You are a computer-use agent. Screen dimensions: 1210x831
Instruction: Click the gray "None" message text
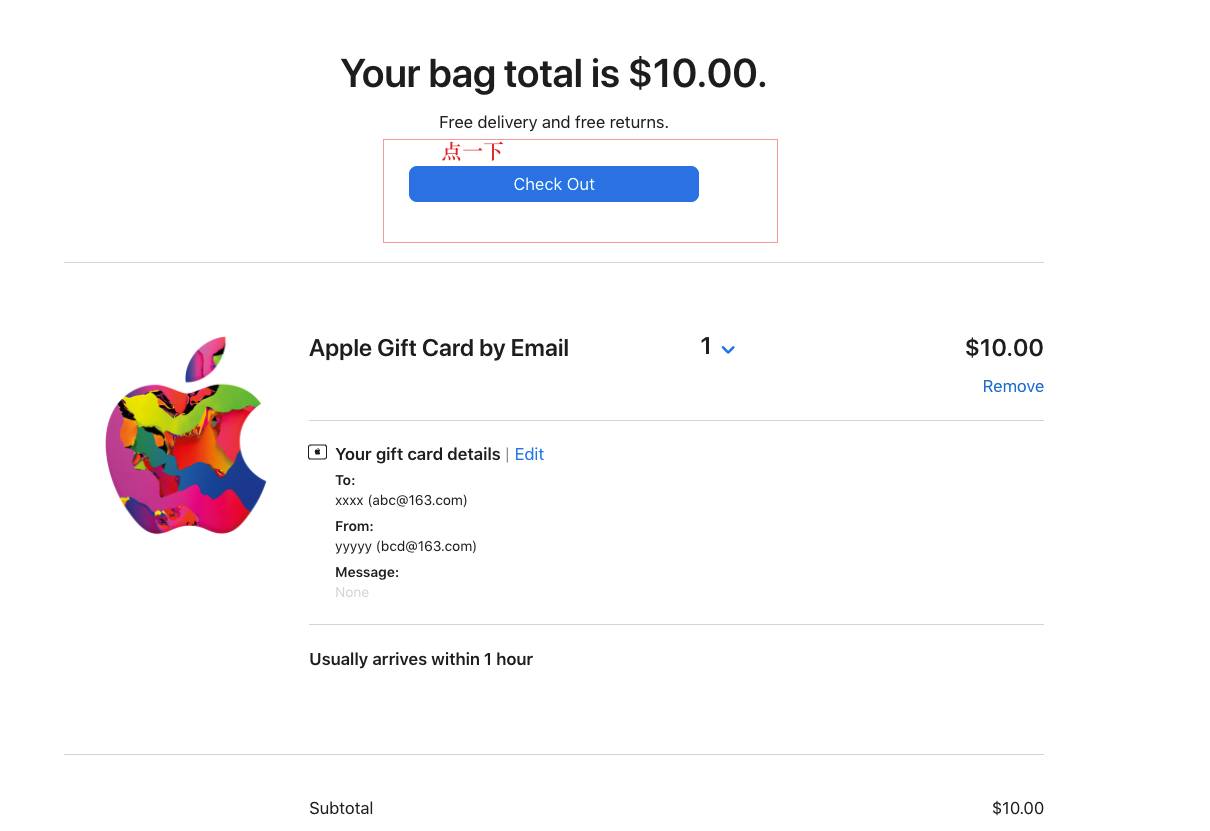click(x=352, y=592)
